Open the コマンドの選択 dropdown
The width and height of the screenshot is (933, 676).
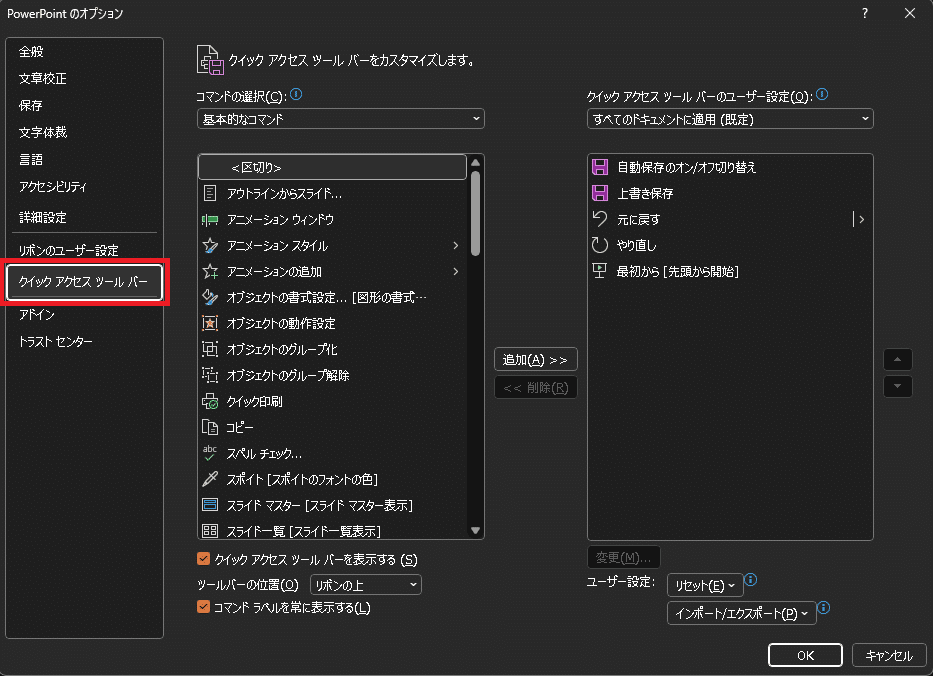[x=340, y=119]
